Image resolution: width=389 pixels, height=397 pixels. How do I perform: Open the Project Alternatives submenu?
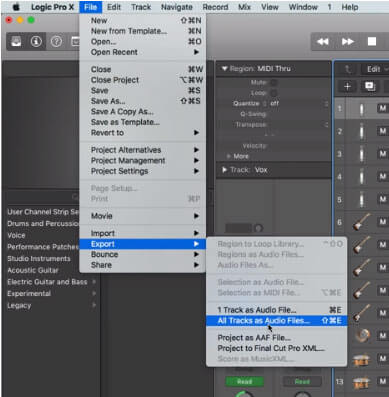coord(143,150)
